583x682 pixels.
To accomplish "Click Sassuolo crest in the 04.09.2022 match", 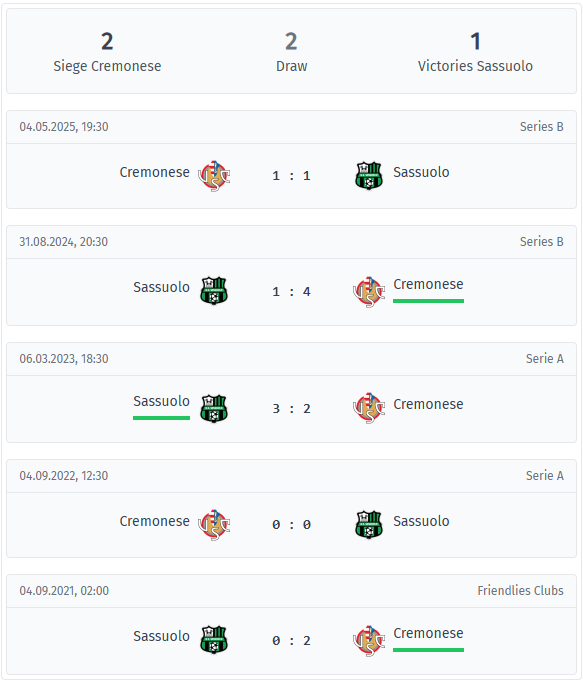I will tap(369, 525).
